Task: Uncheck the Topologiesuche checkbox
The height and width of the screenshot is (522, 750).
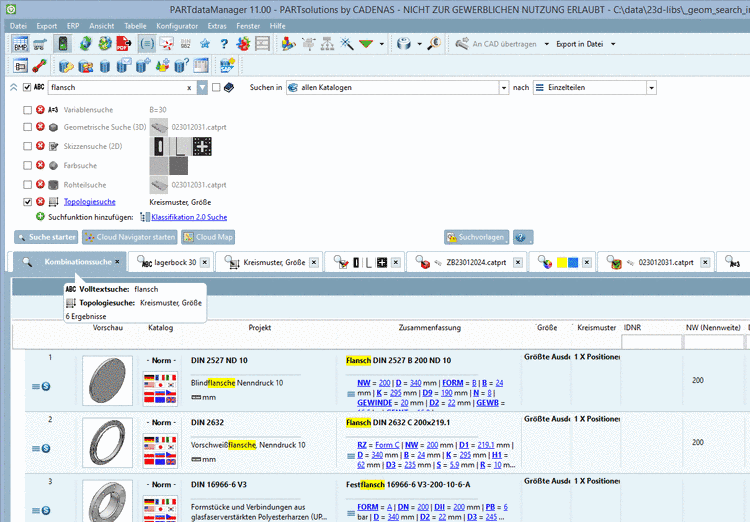Action: (27, 202)
